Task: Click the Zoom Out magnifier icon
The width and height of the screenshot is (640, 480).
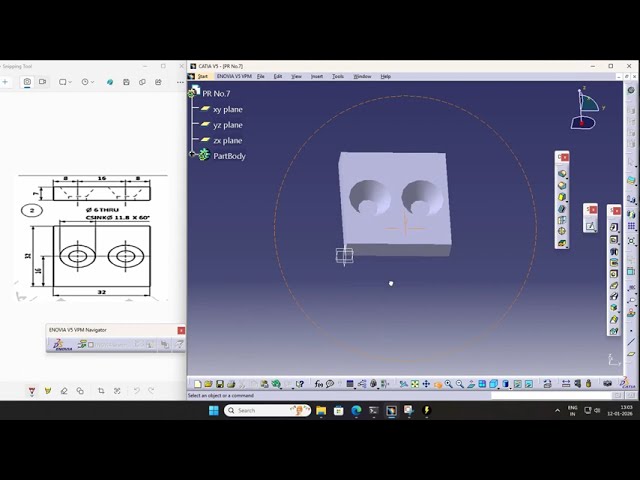Action: [460, 384]
